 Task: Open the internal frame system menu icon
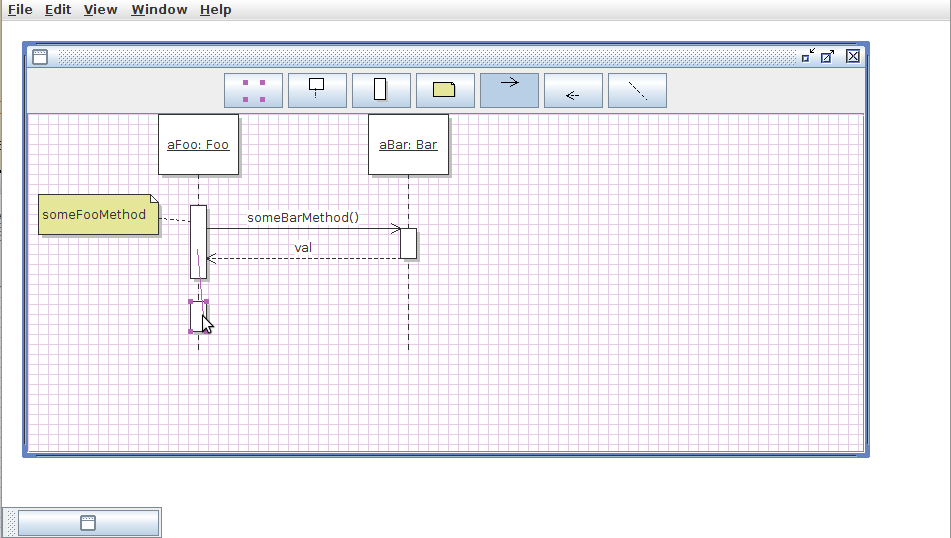click(40, 57)
